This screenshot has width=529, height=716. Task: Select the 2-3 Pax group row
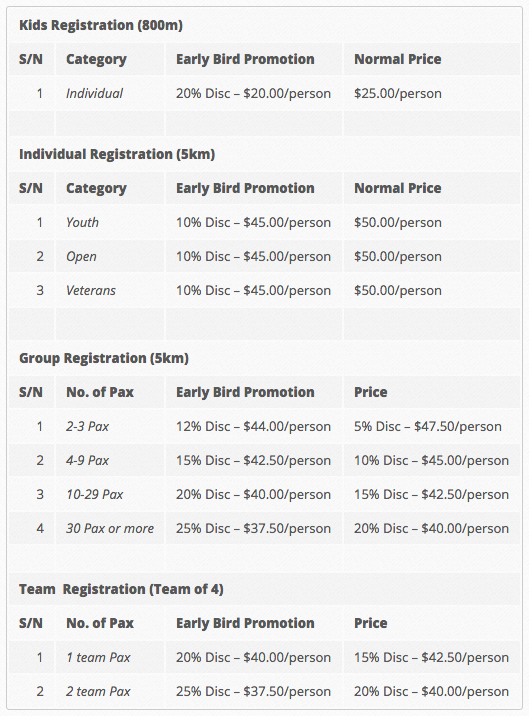264,426
